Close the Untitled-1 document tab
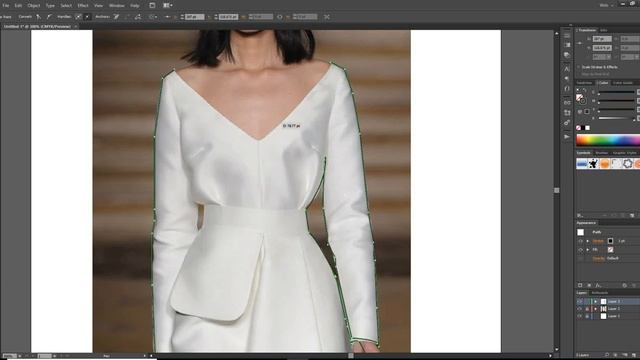Screen dimensions: 640x360 [x=76, y=27]
